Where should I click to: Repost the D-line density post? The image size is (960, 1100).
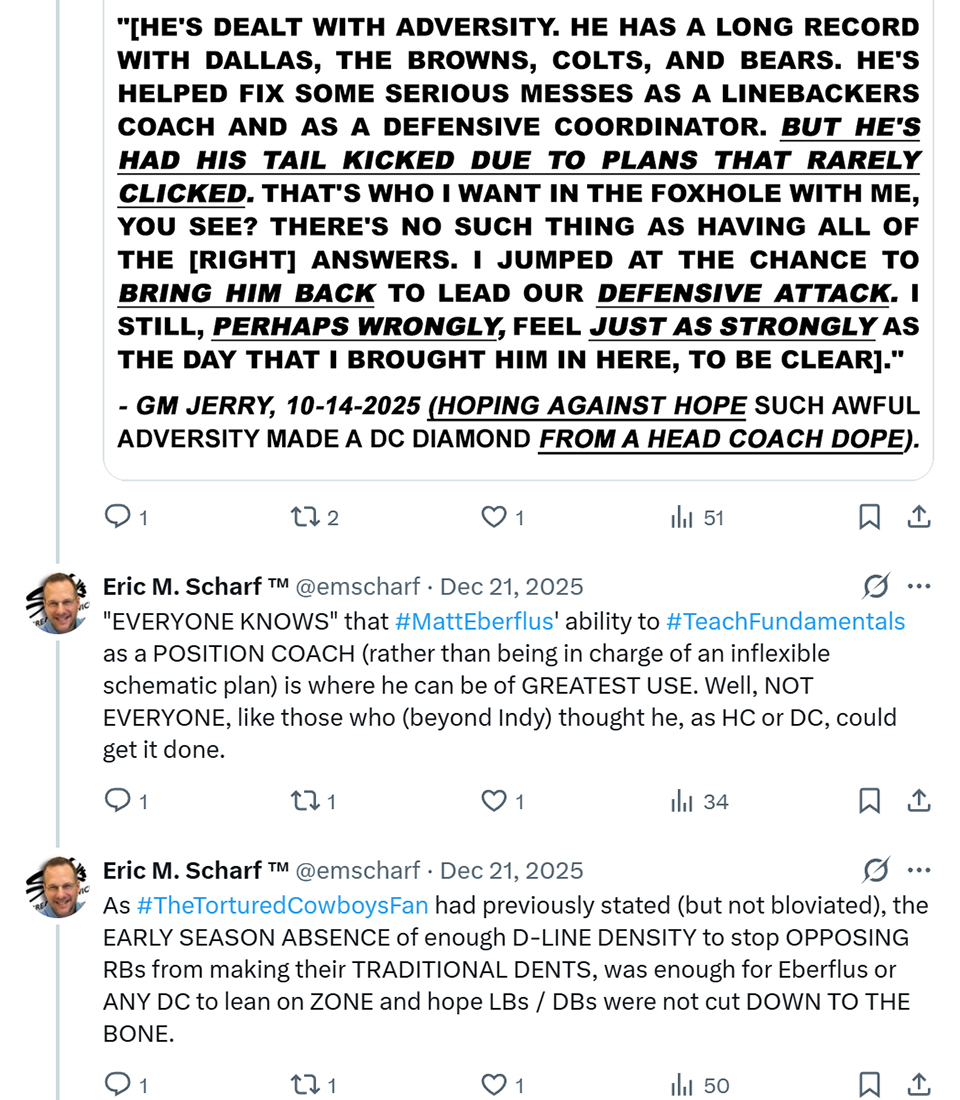pos(302,1085)
